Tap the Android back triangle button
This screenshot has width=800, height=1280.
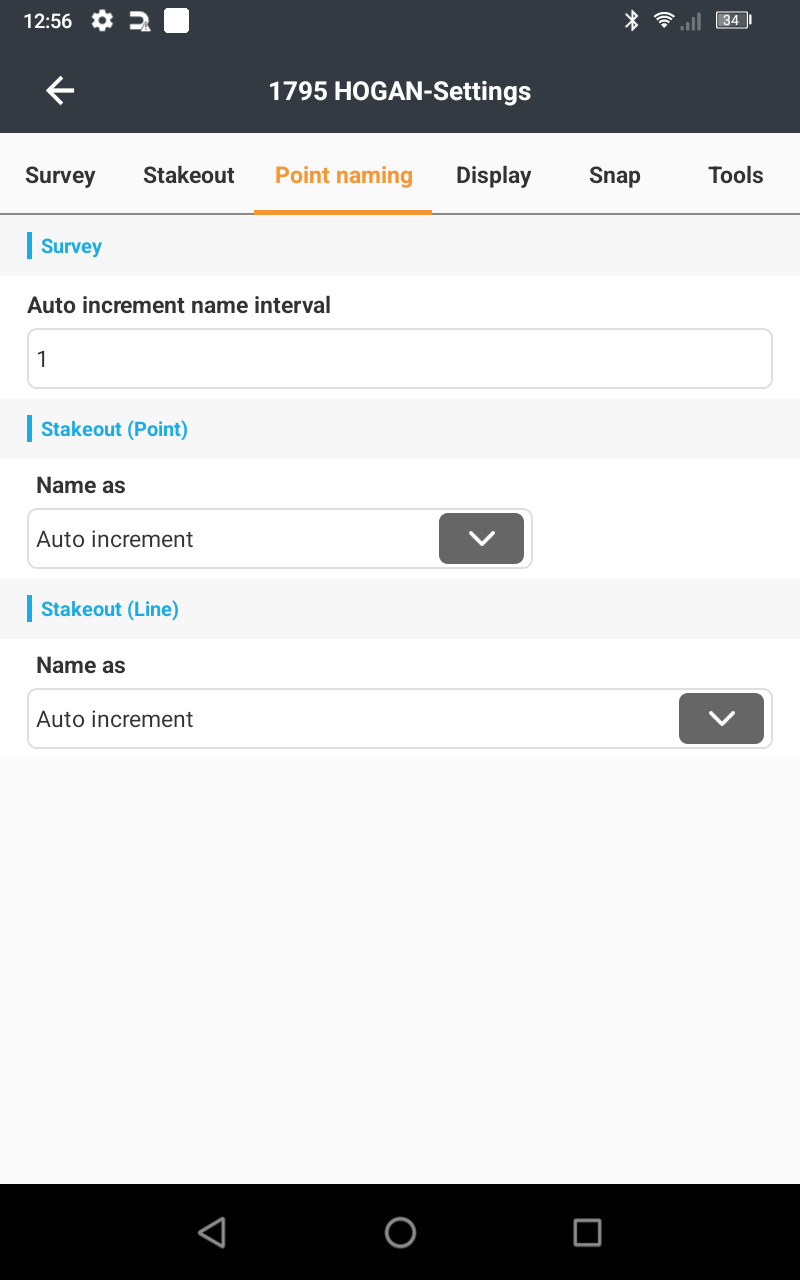[x=212, y=1232]
